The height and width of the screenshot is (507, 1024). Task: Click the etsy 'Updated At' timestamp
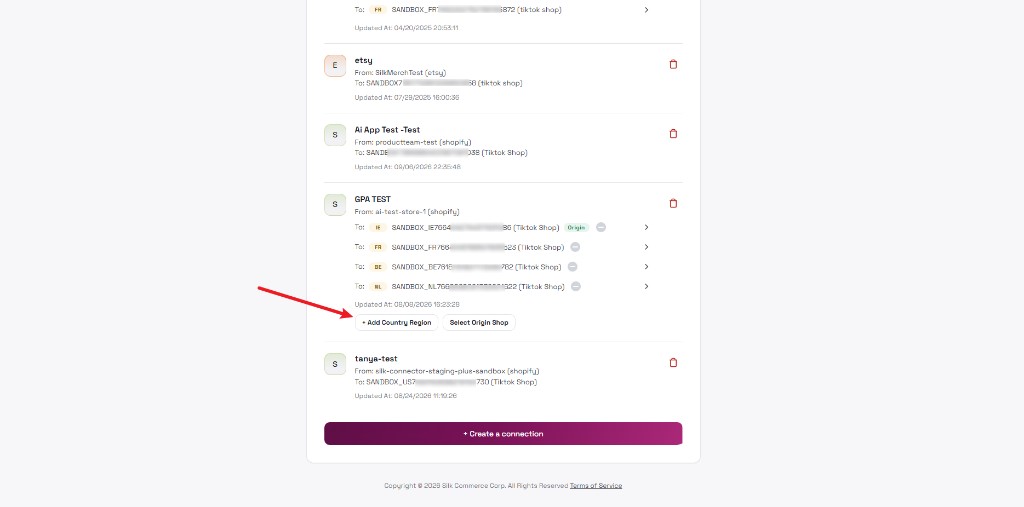[407, 97]
